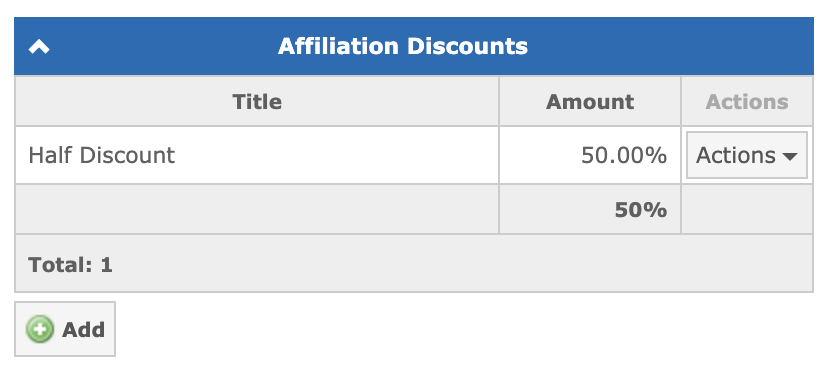Sort the table by the Amount column header

[590, 101]
